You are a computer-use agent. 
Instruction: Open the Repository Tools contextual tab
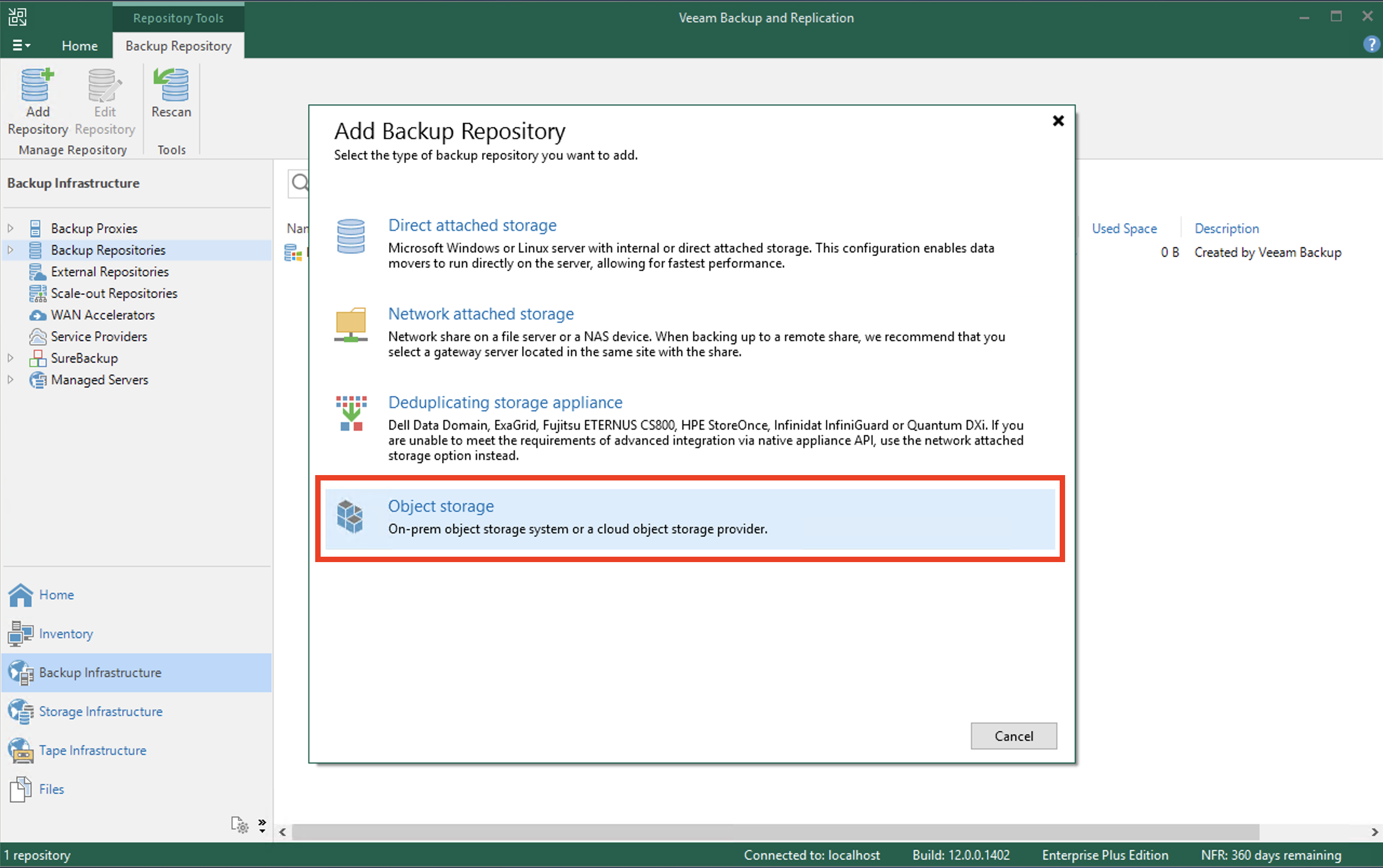pyautogui.click(x=178, y=18)
